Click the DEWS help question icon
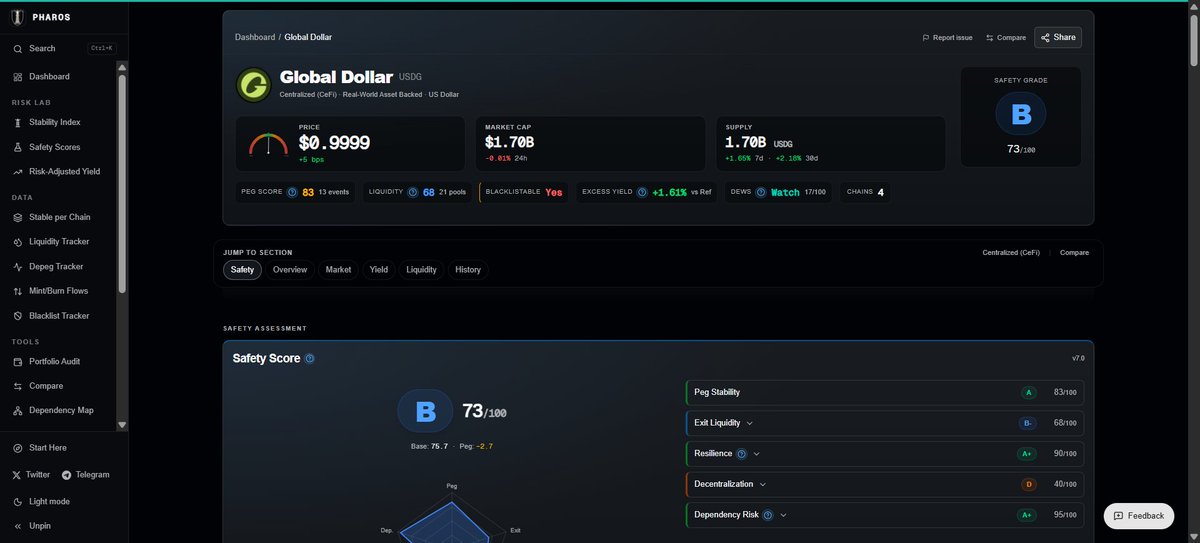1200x543 pixels. pos(761,192)
